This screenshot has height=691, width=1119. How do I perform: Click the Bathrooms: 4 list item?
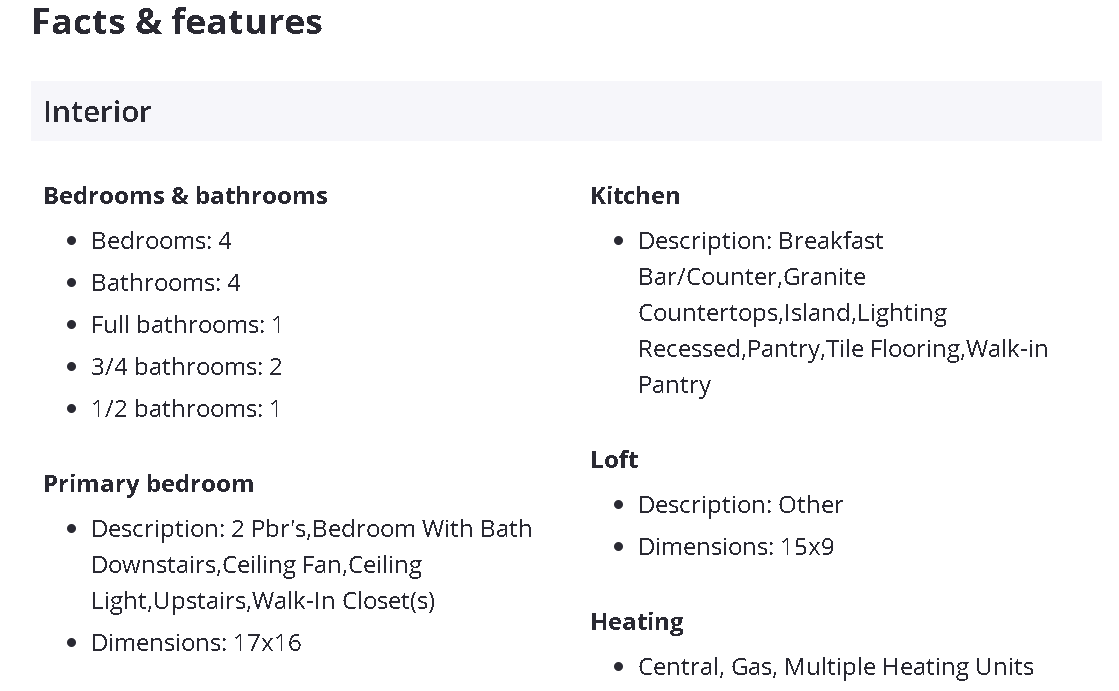pos(165,283)
